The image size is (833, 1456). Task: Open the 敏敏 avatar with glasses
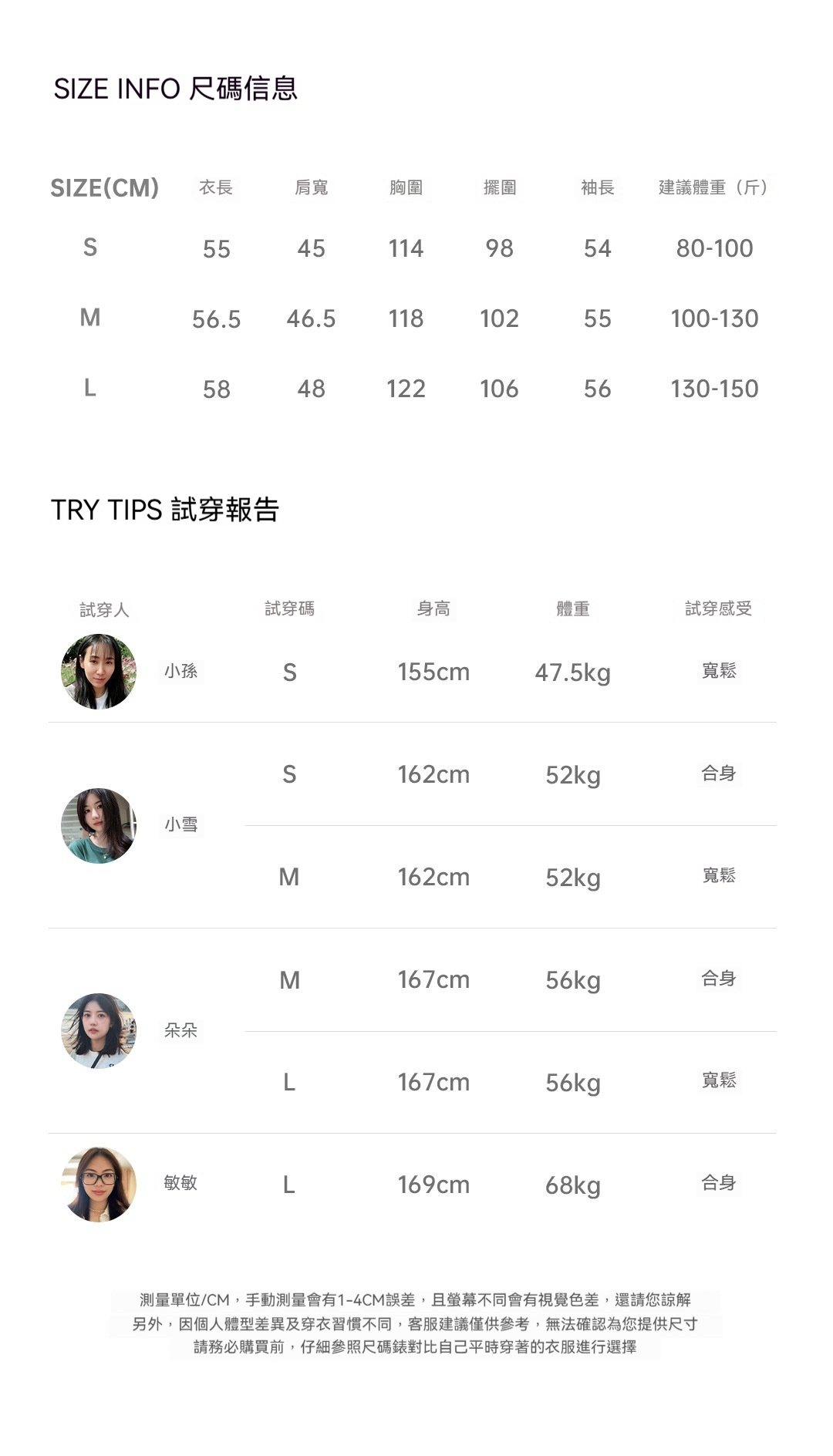pyautogui.click(x=99, y=1184)
